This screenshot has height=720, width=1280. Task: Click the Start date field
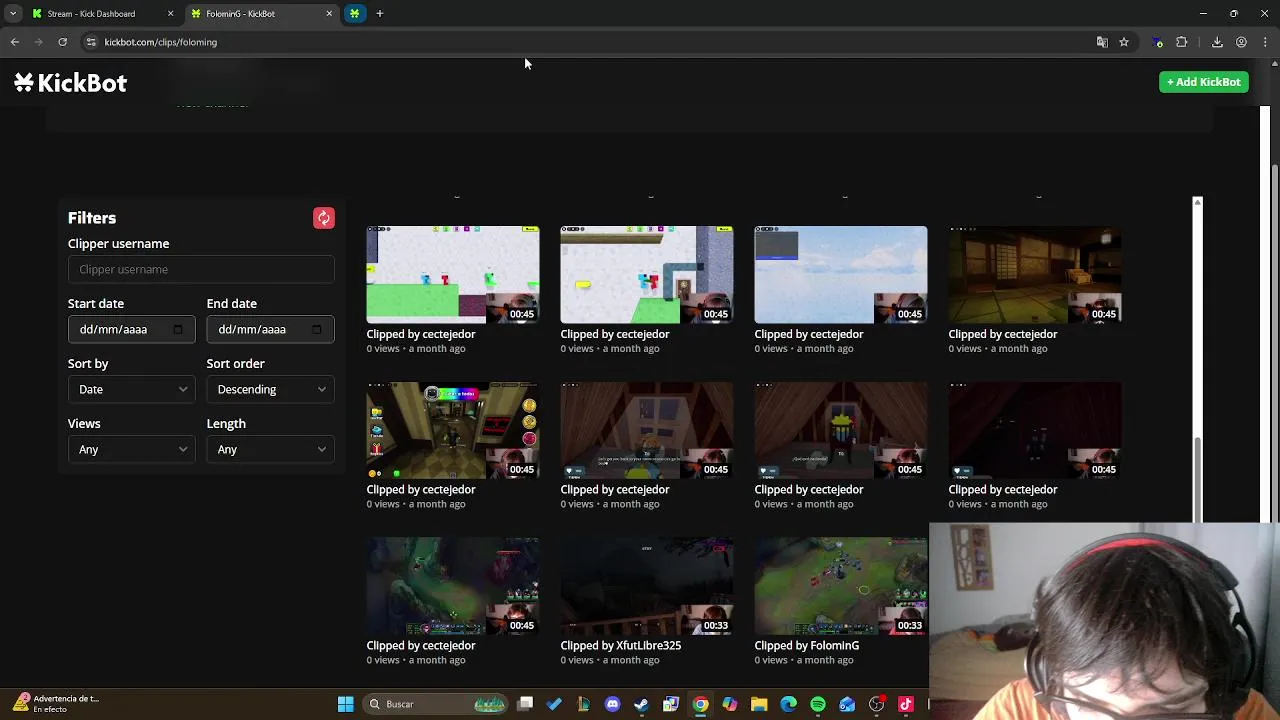(131, 329)
